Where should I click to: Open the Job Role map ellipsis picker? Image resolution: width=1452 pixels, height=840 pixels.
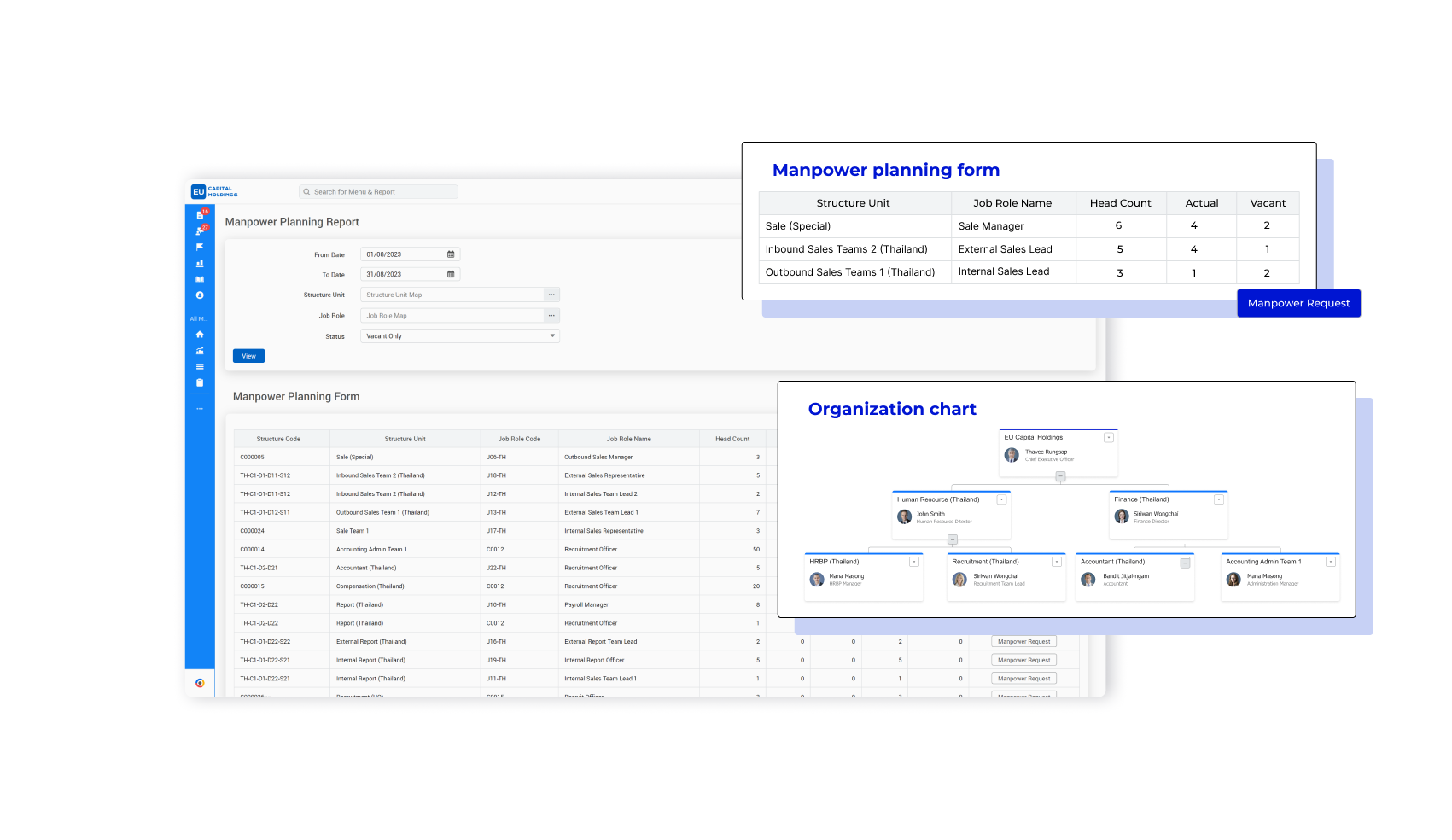[551, 316]
